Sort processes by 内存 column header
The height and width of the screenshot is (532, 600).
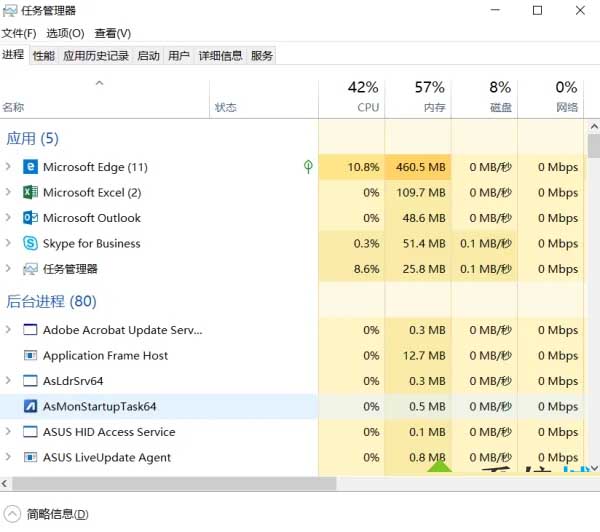(418, 99)
